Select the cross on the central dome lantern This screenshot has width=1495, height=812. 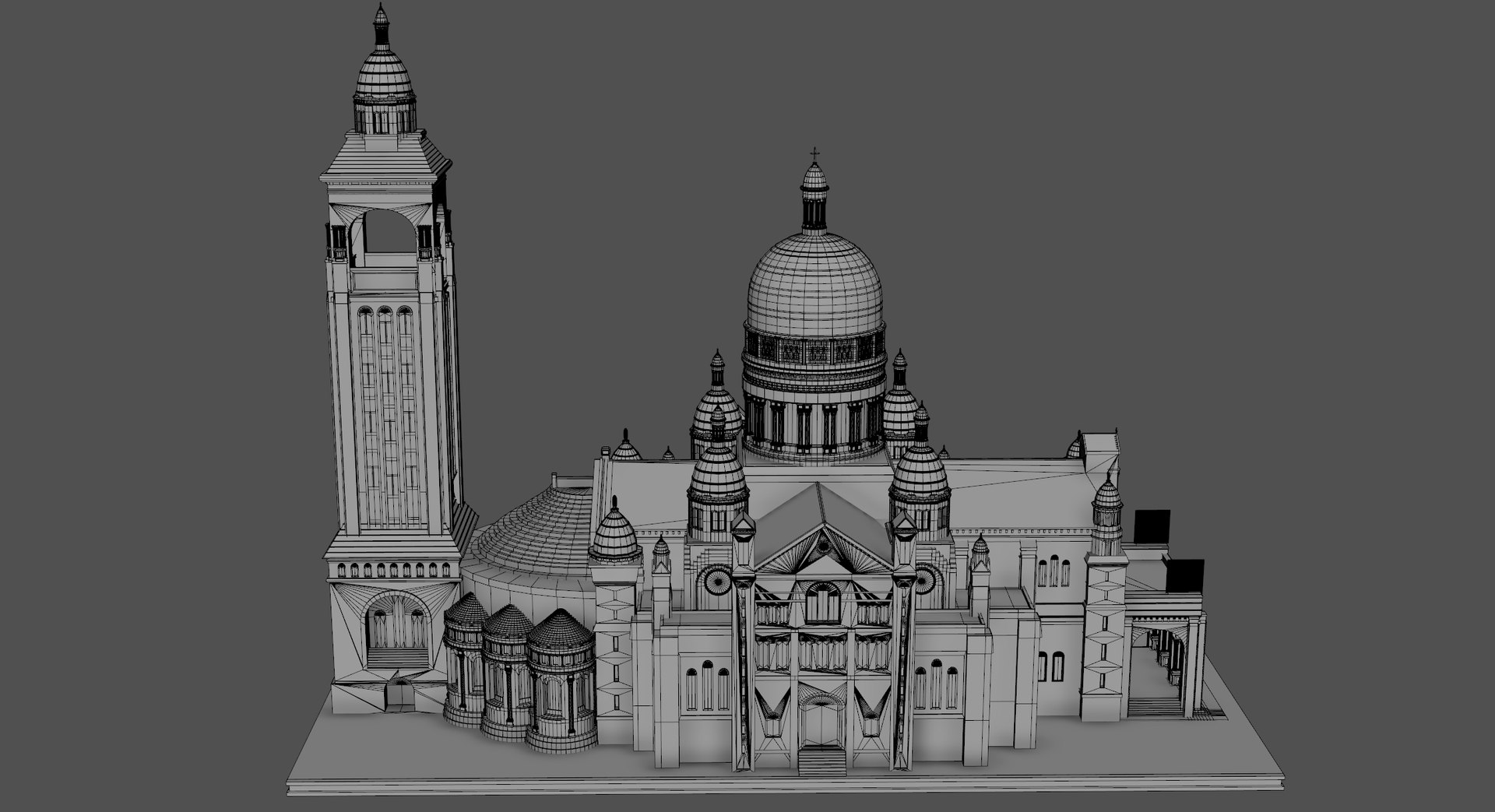click(x=815, y=153)
